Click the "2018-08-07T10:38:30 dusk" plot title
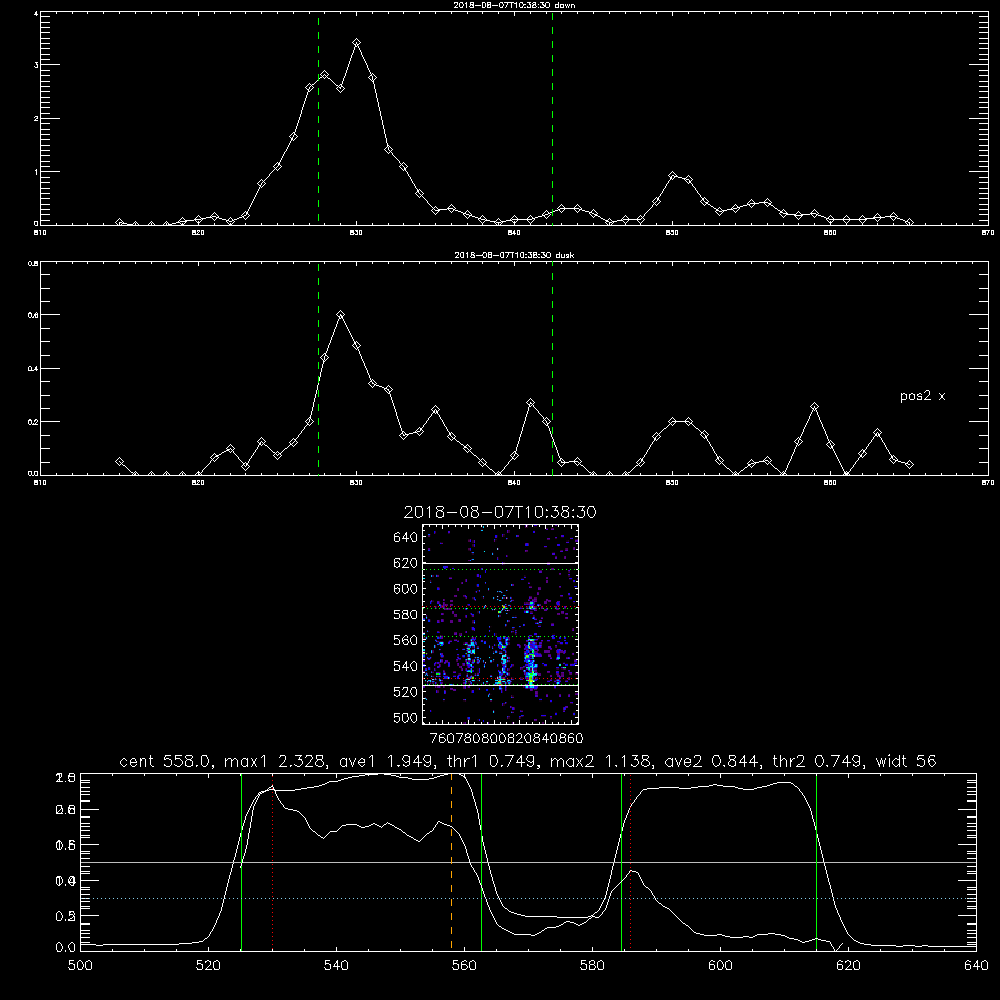The width and height of the screenshot is (1000, 1000). [514, 255]
